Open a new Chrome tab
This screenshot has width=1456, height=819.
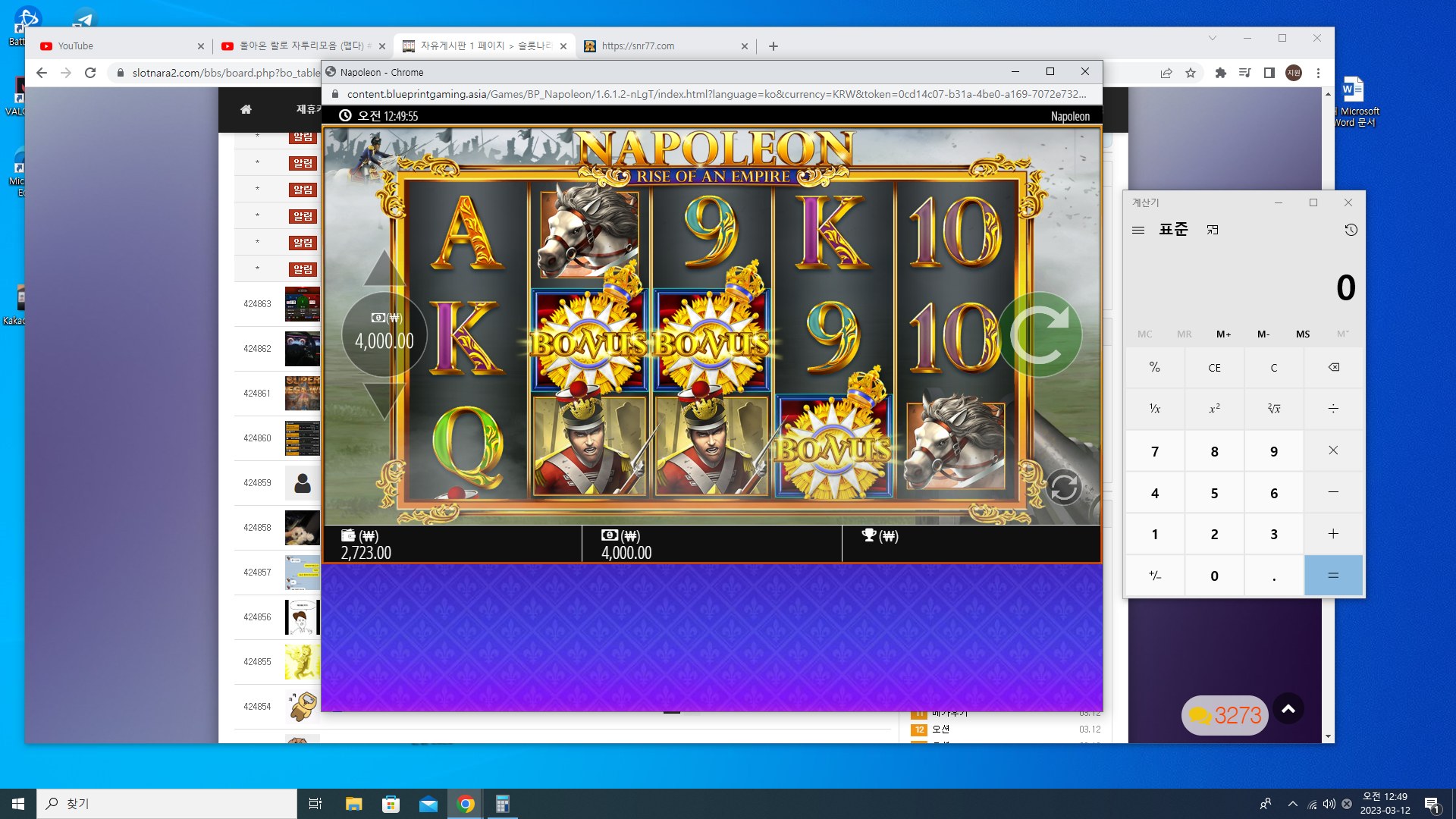[773, 46]
